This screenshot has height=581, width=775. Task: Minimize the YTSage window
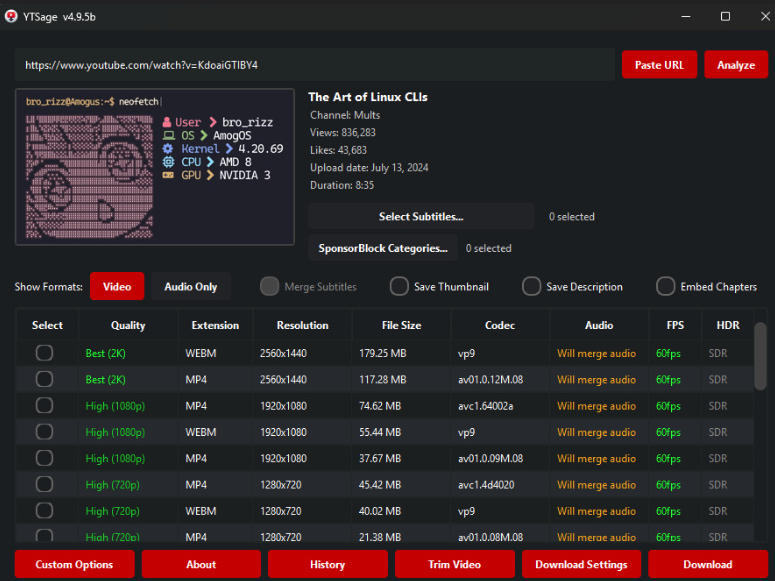pyautogui.click(x=686, y=16)
